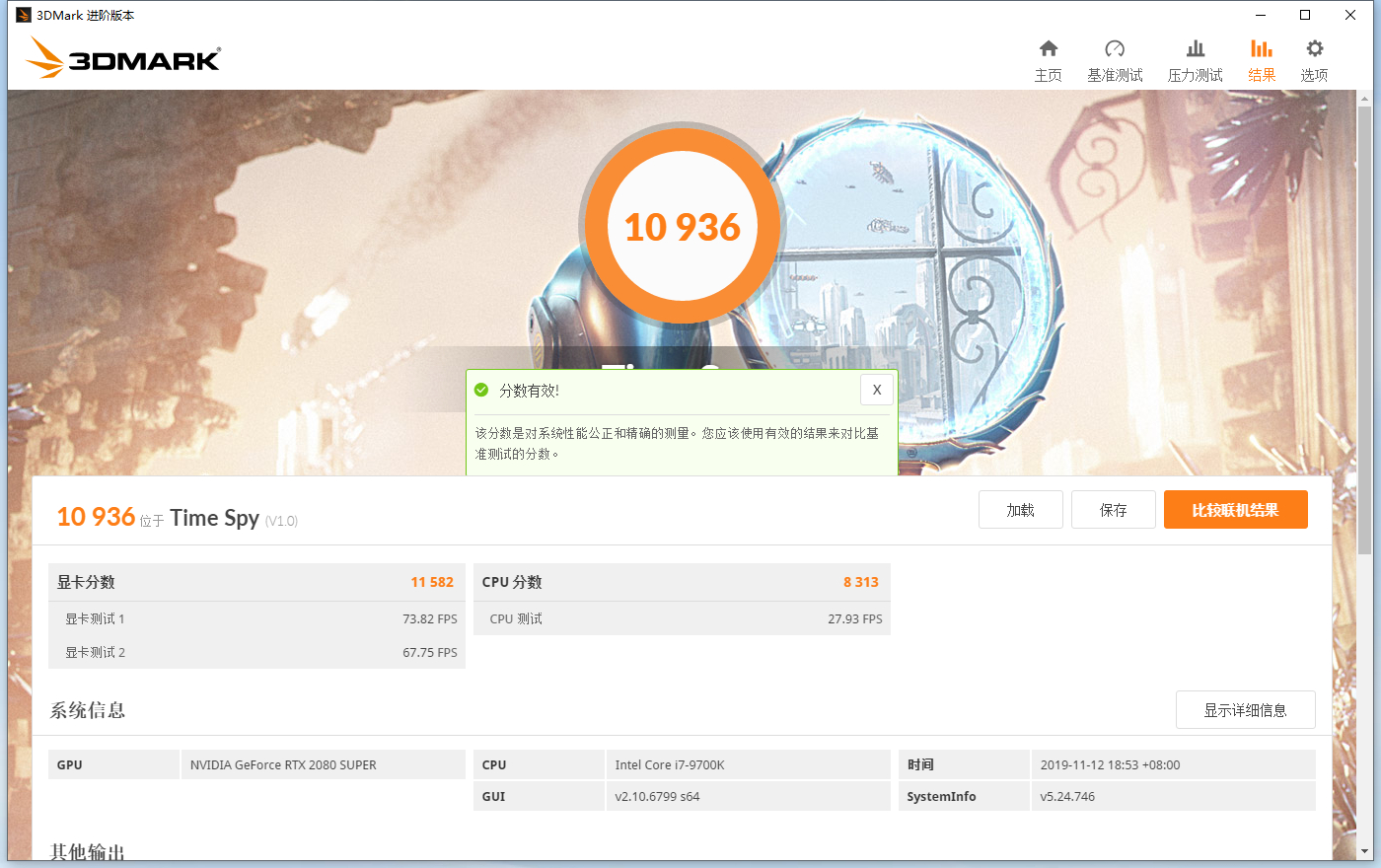Click the Time Spy title text
The image size is (1381, 868).
214,518
